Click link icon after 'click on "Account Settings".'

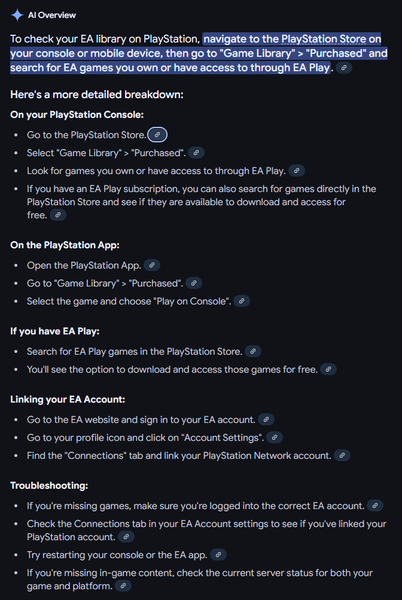[x=275, y=437]
